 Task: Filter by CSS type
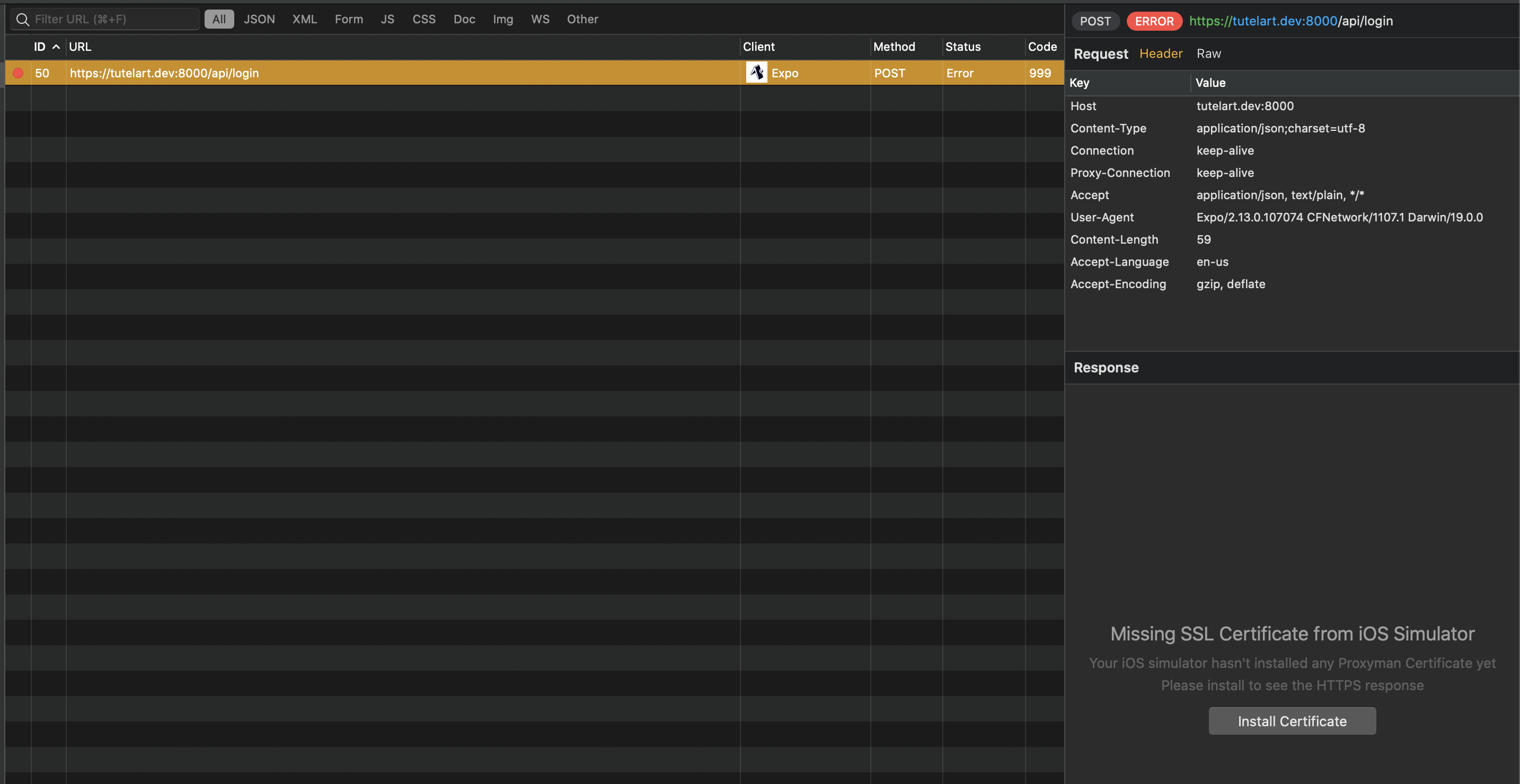(423, 20)
